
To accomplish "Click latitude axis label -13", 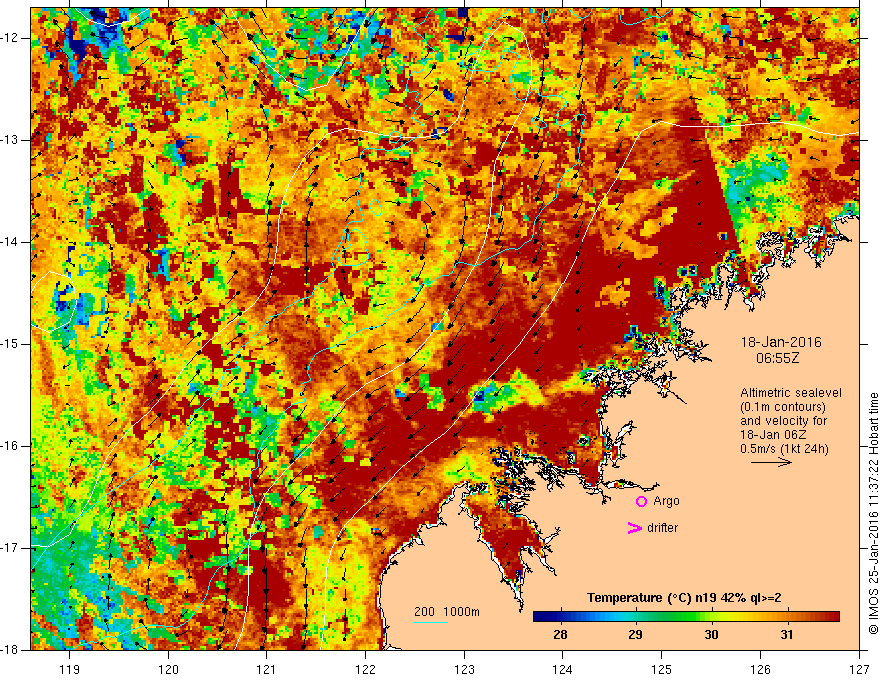I will (11, 140).
